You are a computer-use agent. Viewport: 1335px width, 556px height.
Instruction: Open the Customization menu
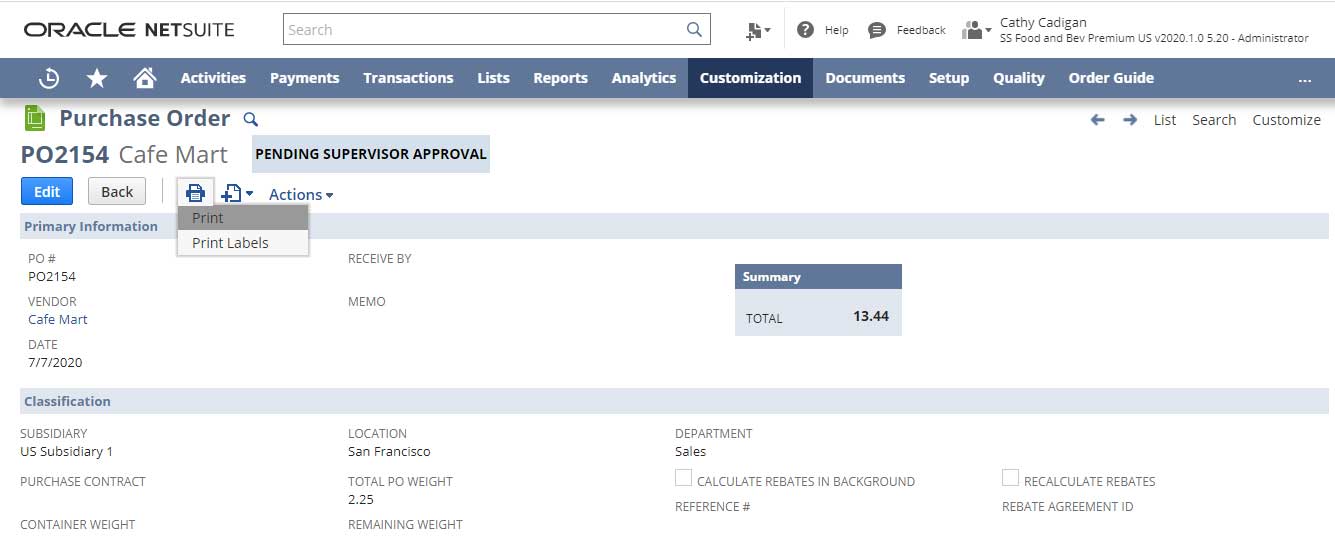tap(750, 78)
